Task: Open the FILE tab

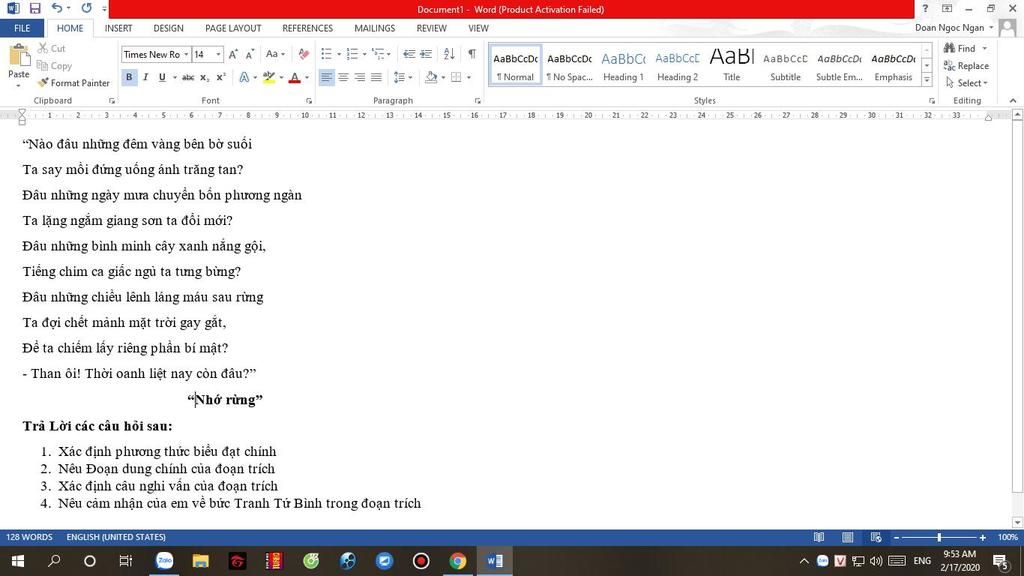Action: pos(22,28)
